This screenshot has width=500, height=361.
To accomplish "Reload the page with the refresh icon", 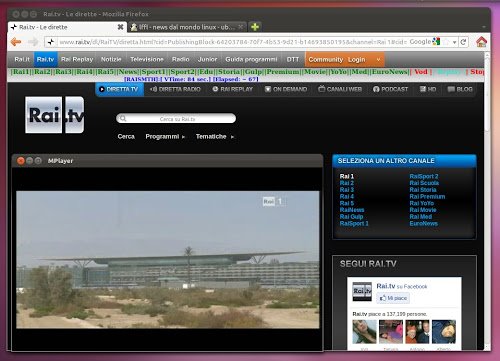I will (463, 42).
